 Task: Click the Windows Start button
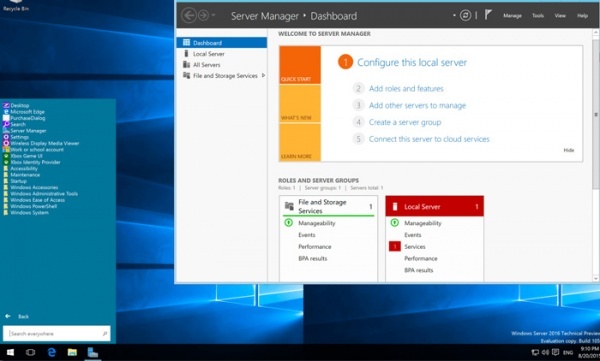coord(10,352)
